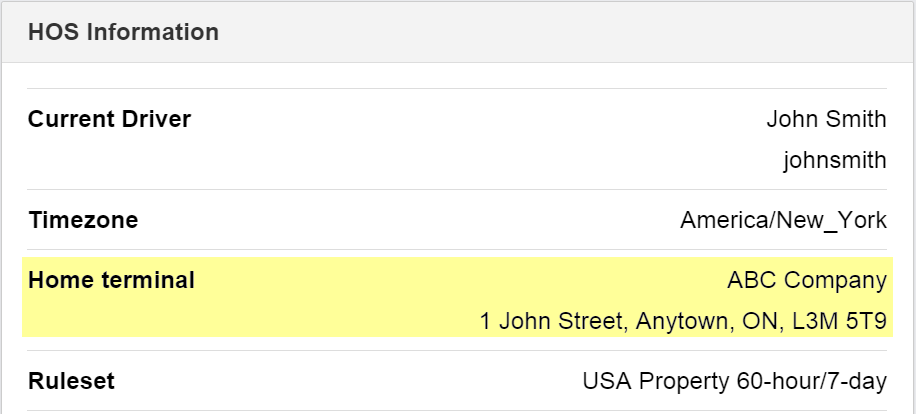Select the Ruleset label
The image size is (916, 414).
[71, 381]
